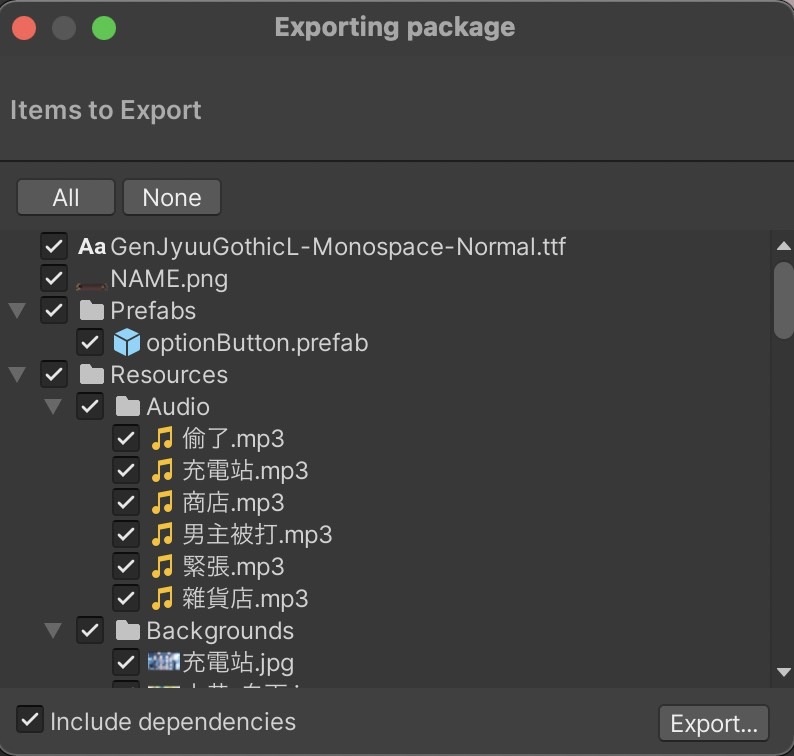The image size is (794, 756).
Task: Click the music note icon for 偷了.mp3
Action: (163, 438)
